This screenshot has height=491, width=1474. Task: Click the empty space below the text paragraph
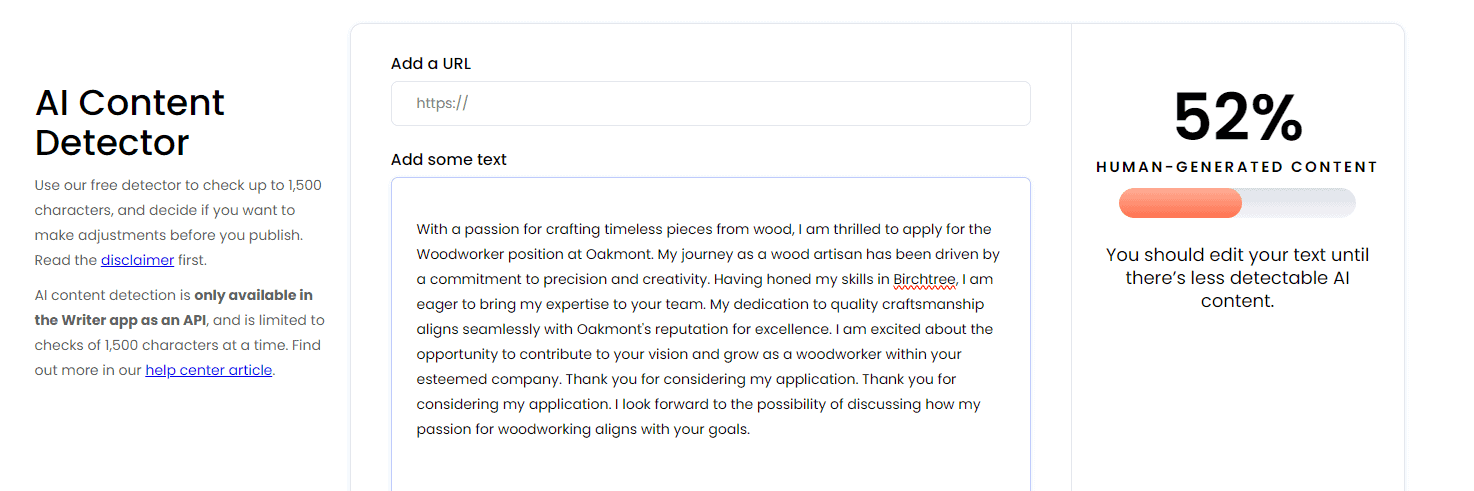[x=710, y=466]
